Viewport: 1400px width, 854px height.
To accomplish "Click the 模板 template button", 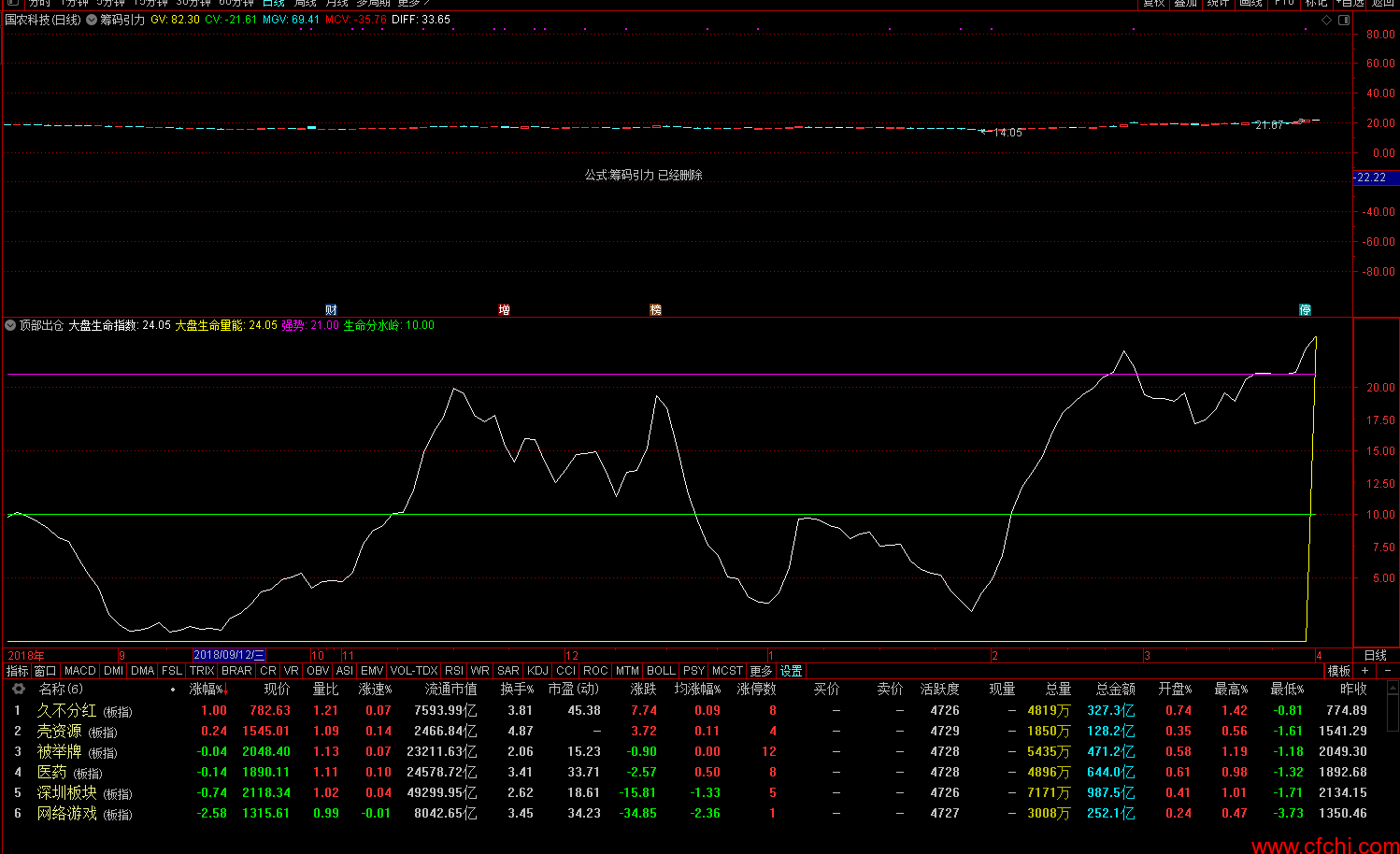I will pos(1338,671).
